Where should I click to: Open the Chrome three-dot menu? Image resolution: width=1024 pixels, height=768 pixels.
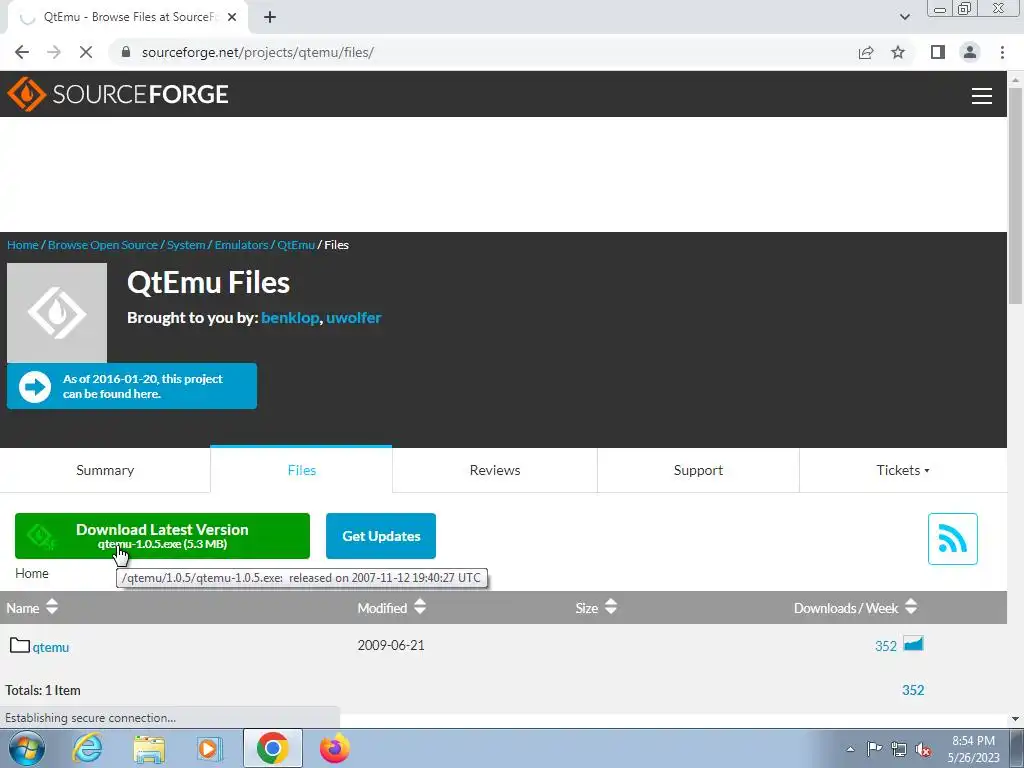(1002, 52)
